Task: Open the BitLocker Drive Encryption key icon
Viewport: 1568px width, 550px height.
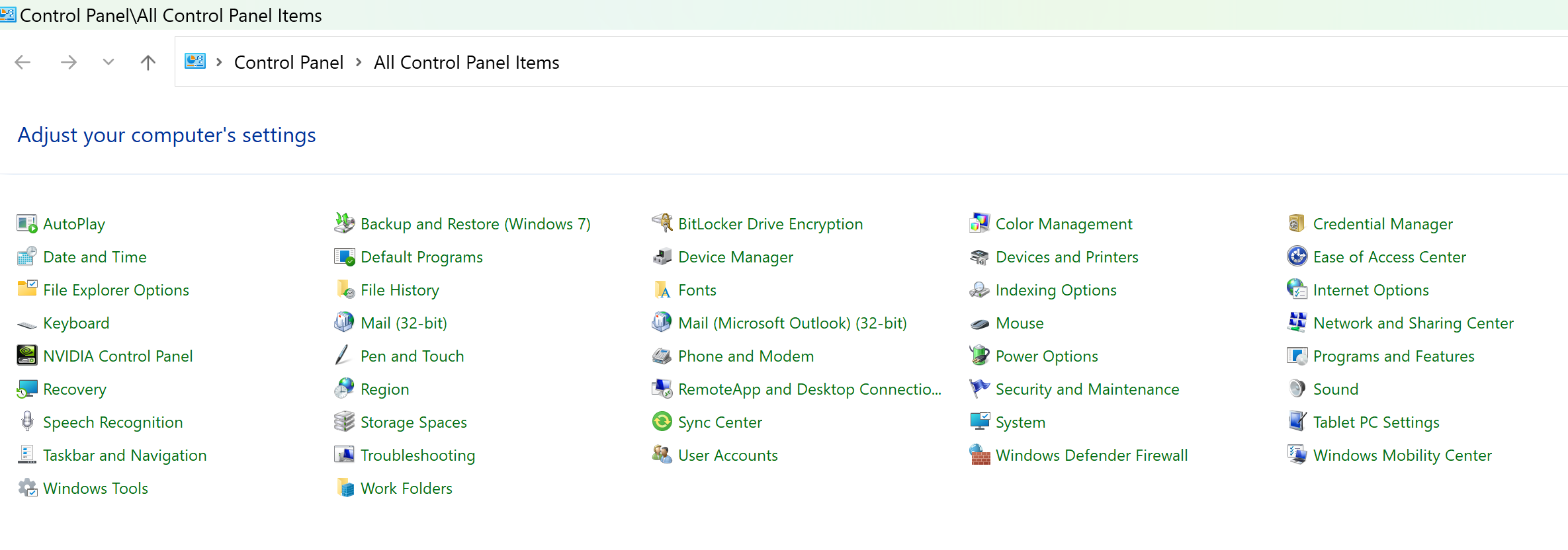Action: click(662, 224)
